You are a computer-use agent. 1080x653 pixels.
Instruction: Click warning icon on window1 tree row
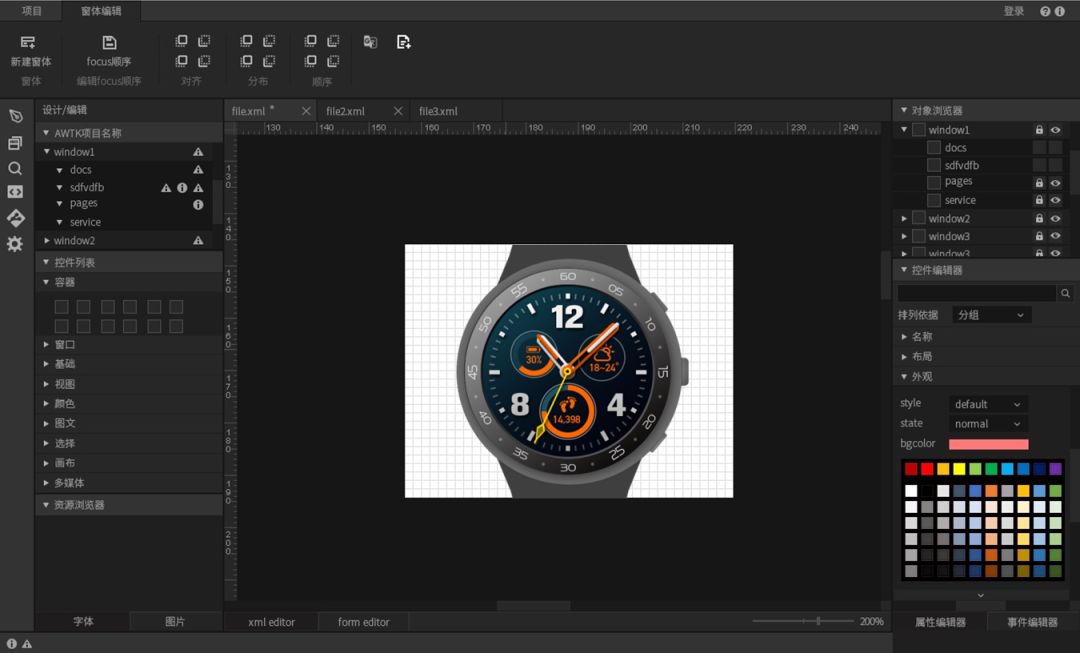(x=198, y=152)
